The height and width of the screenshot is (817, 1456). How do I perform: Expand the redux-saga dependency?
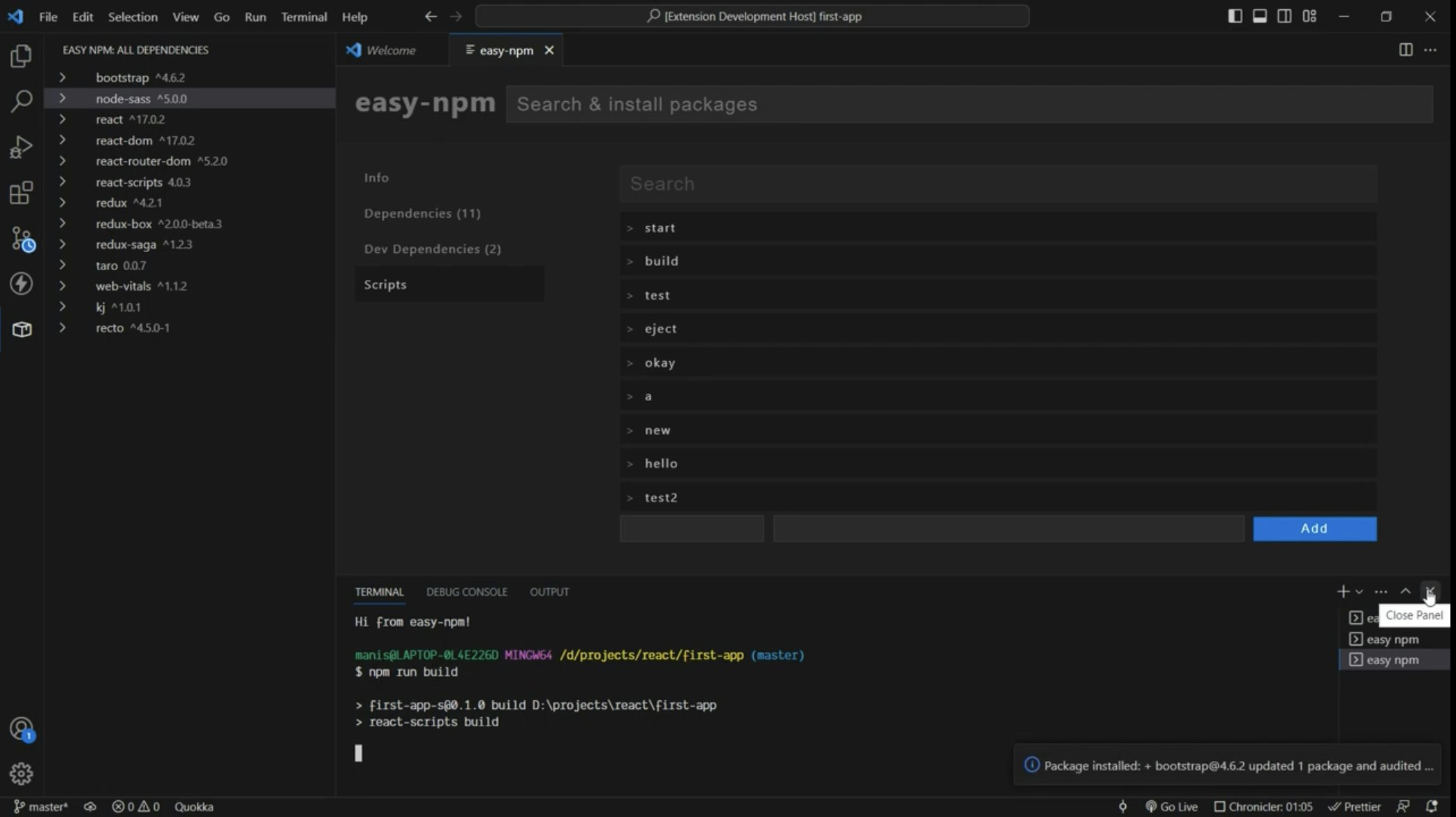[62, 244]
